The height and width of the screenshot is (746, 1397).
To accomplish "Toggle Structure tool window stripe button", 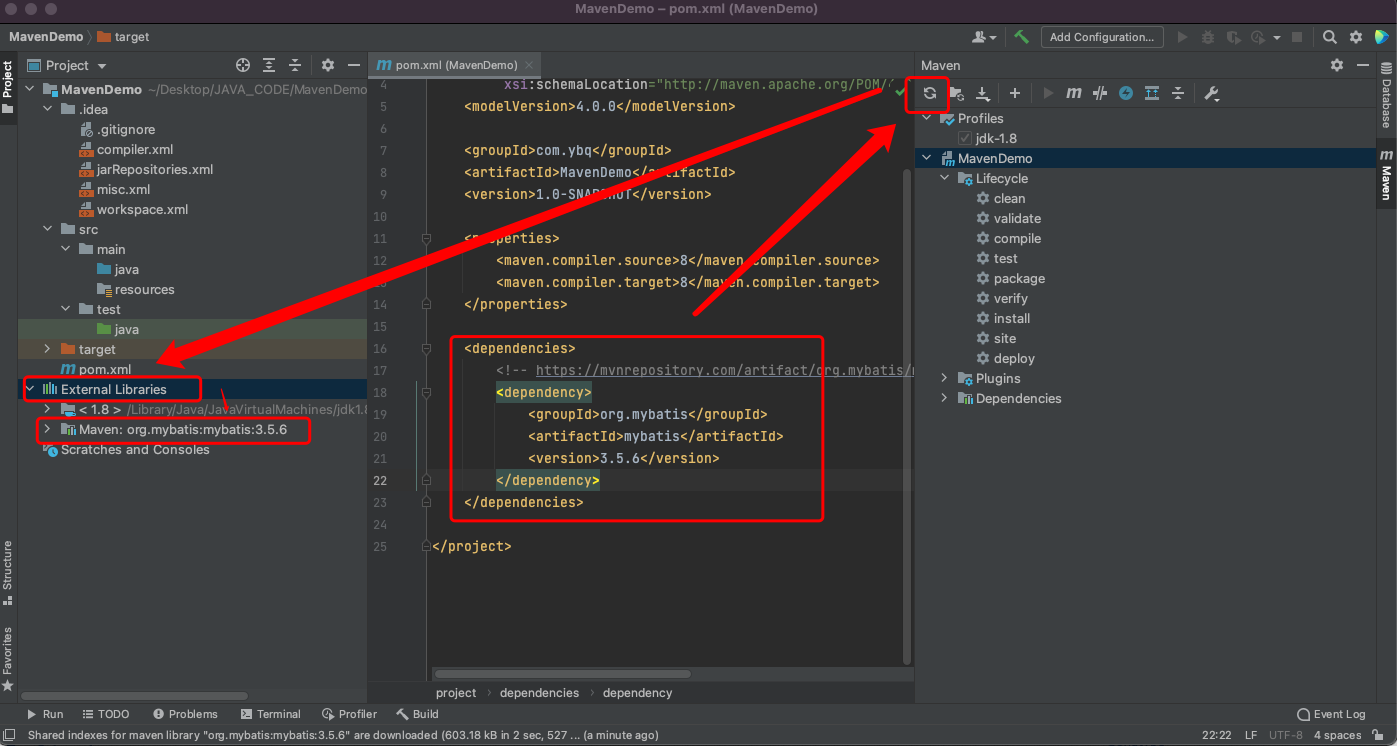I will click(x=8, y=573).
